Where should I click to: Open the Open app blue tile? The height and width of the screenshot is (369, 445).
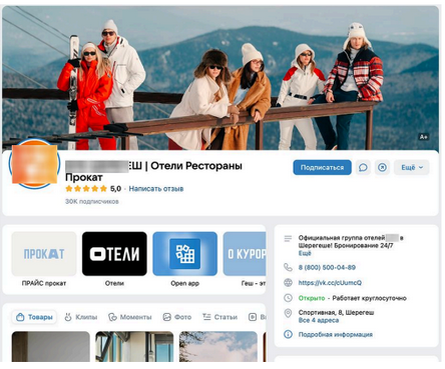[x=185, y=254]
